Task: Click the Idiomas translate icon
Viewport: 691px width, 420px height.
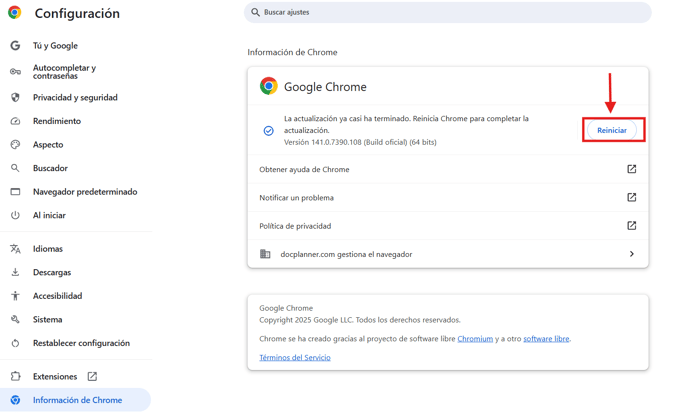Action: (15, 249)
